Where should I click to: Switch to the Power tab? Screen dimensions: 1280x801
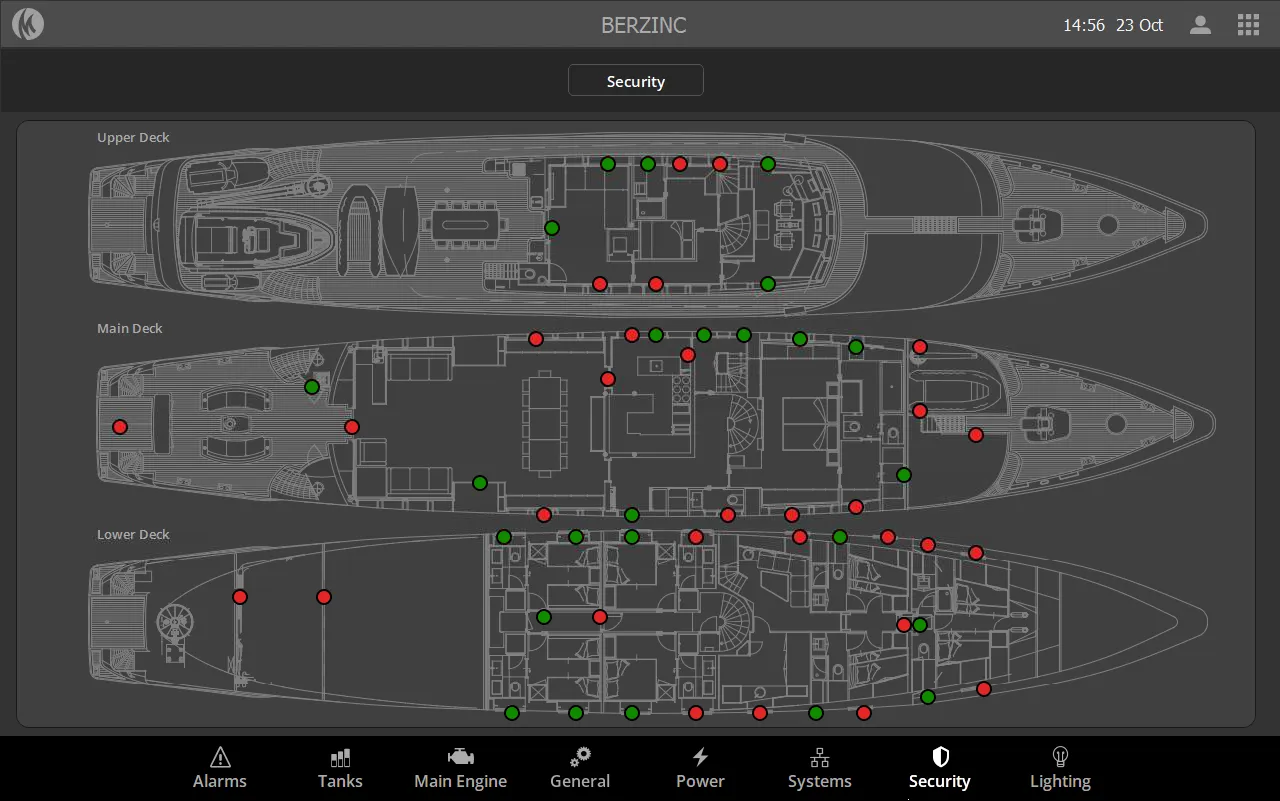click(x=700, y=768)
